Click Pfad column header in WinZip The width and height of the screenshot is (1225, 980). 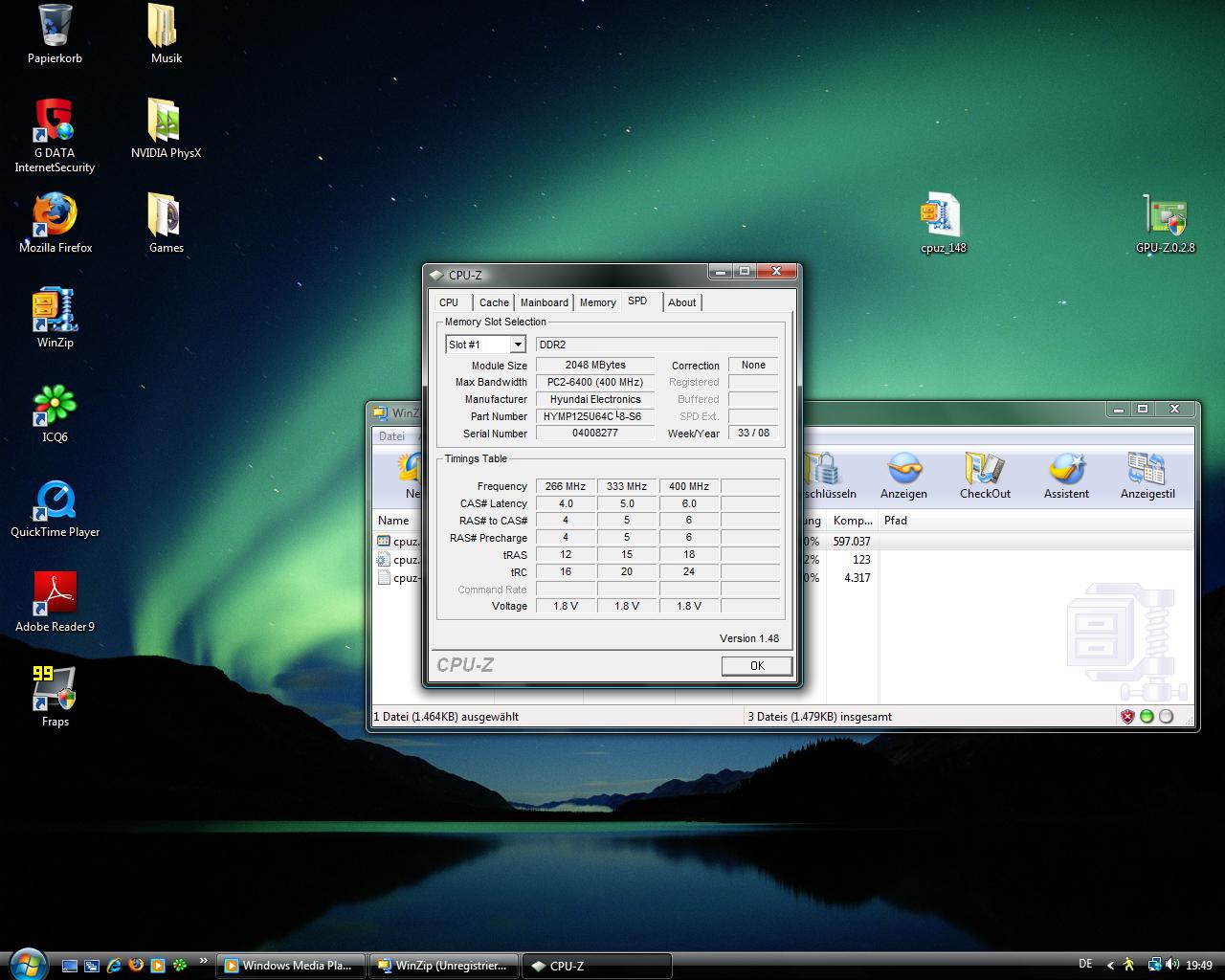[896, 521]
